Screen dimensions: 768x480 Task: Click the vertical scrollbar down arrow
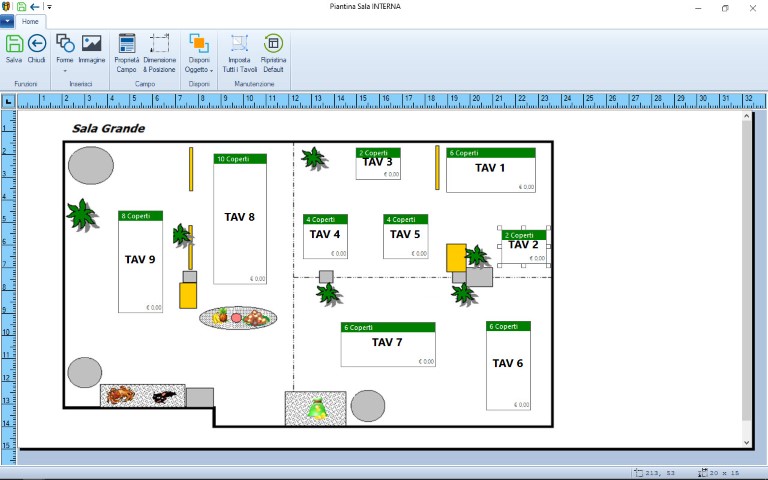745,442
